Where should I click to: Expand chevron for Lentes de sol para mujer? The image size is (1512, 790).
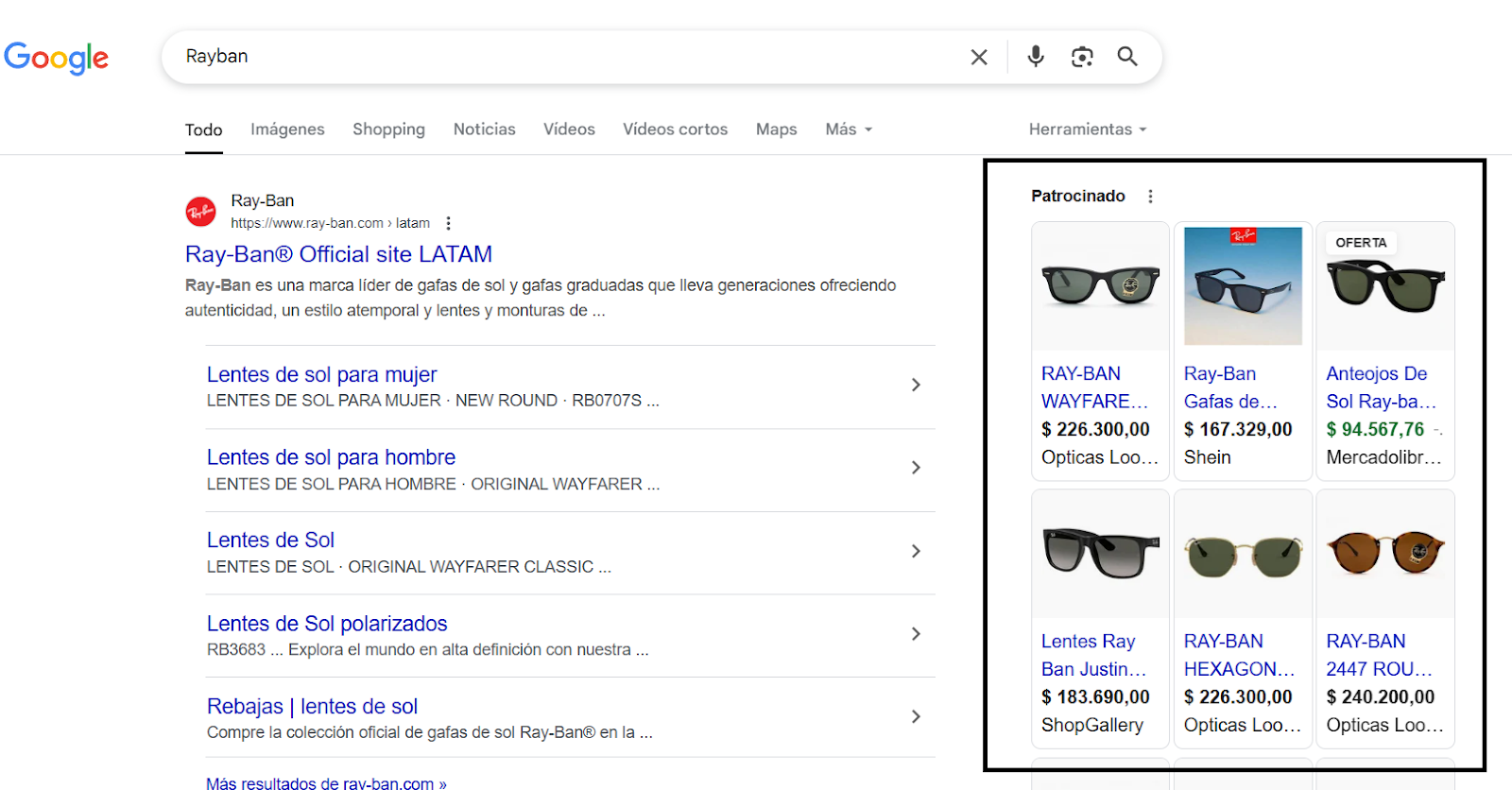916,385
